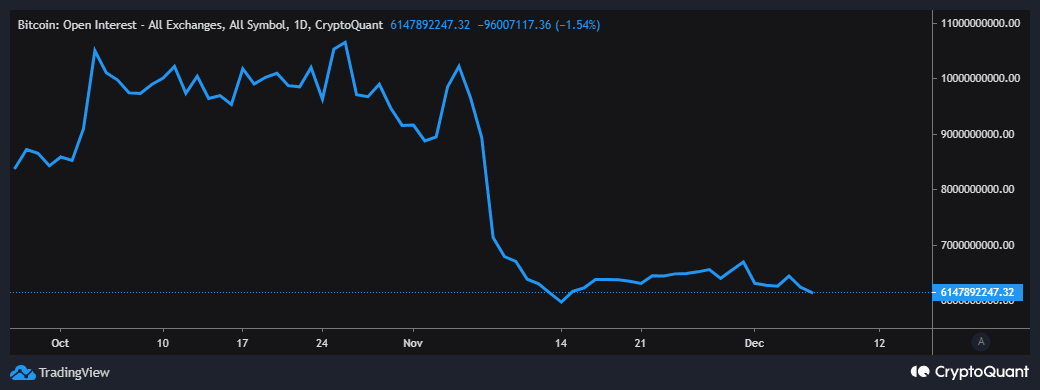Click the 8000000000.00 price axis label
1040x390 pixels.
coord(979,189)
